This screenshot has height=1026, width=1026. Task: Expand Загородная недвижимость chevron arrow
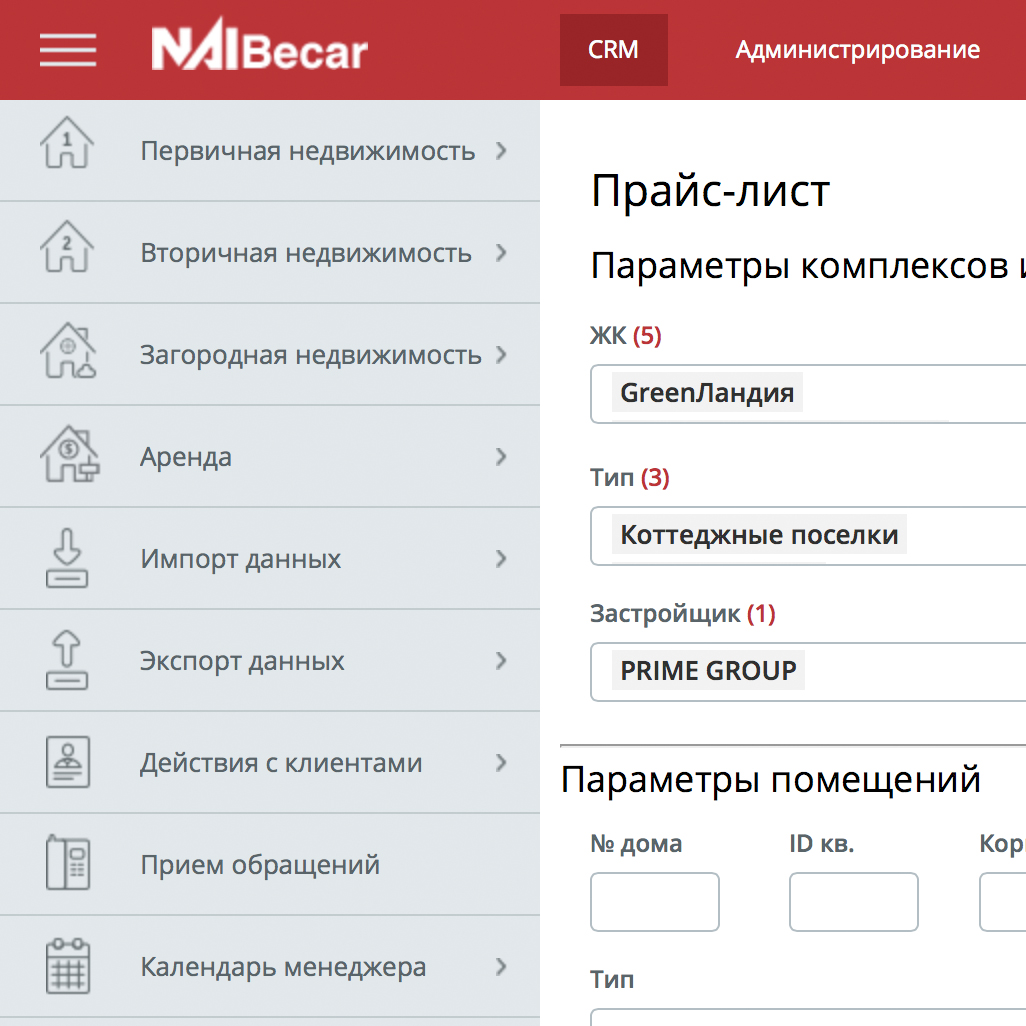501,355
